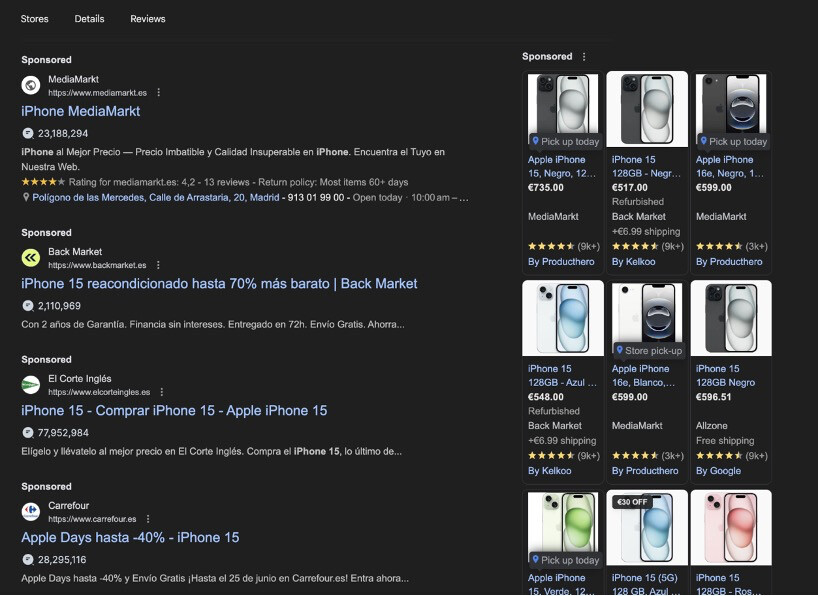Open Back Market ad options three-dot menu

(x=158, y=265)
